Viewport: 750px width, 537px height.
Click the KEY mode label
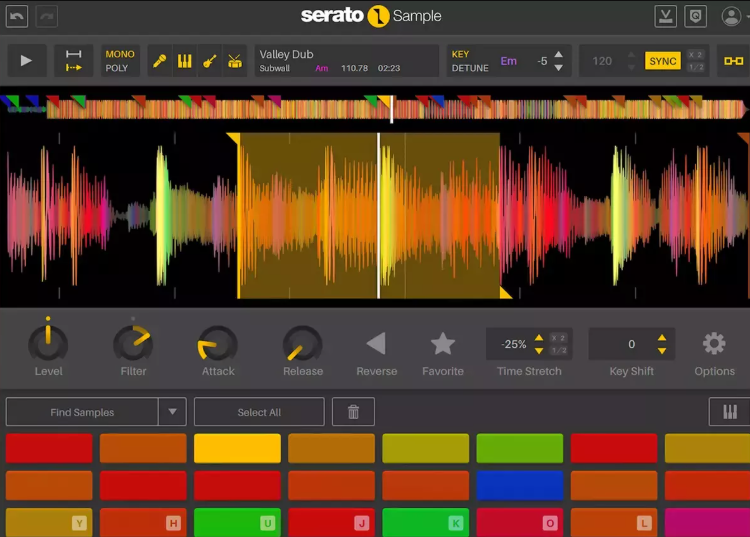coord(460,54)
